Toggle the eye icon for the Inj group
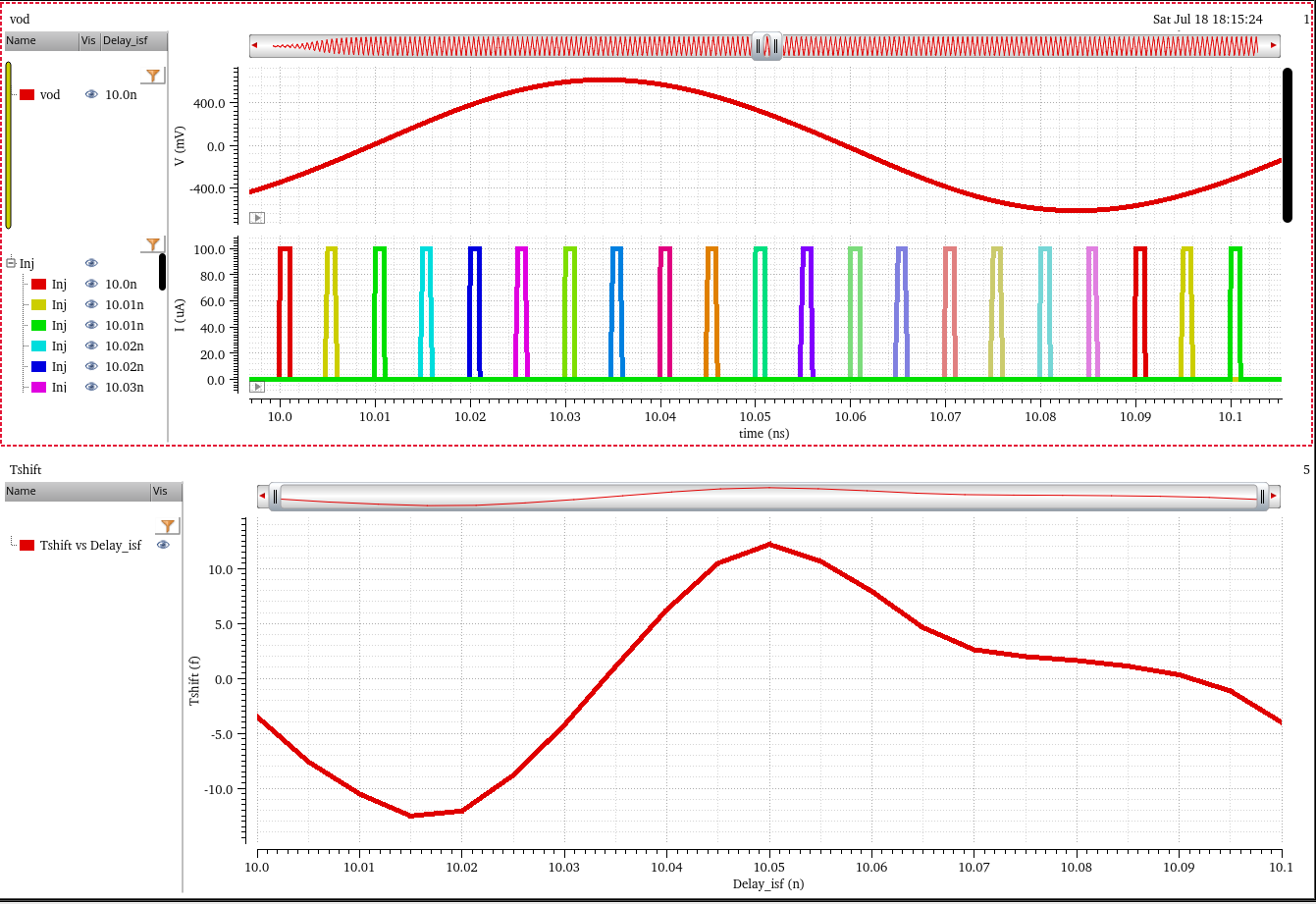This screenshot has width=1316, height=904. 91,263
